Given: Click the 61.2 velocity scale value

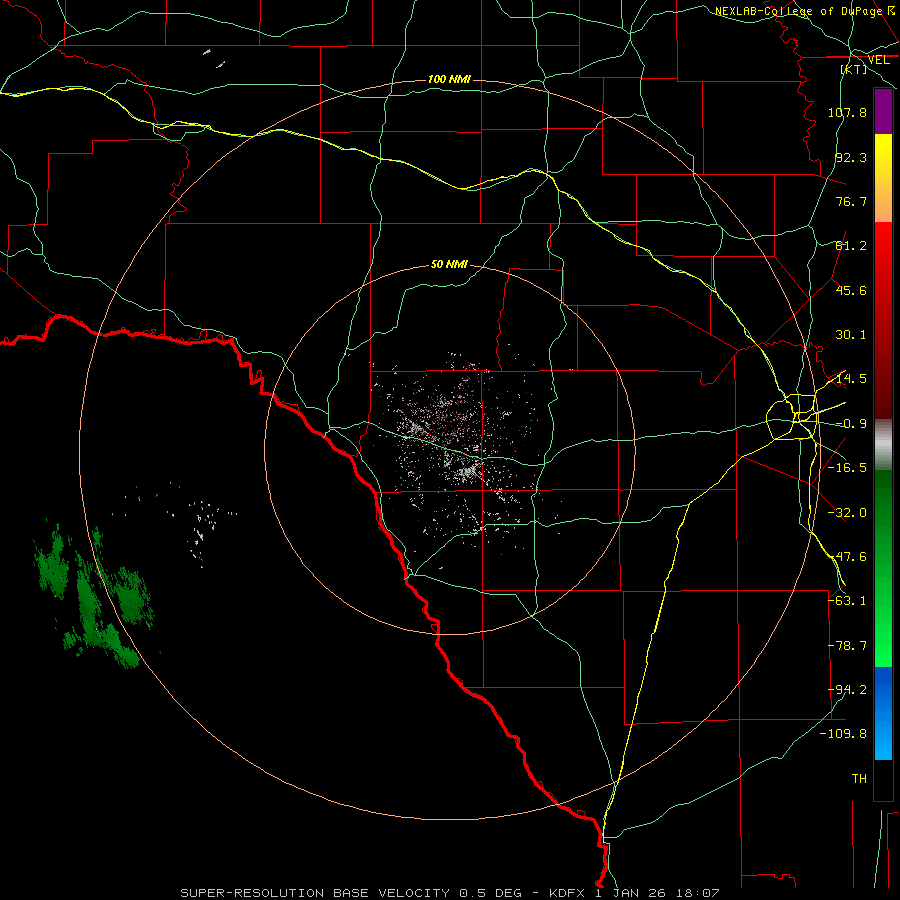Looking at the screenshot, I should pyautogui.click(x=851, y=246).
